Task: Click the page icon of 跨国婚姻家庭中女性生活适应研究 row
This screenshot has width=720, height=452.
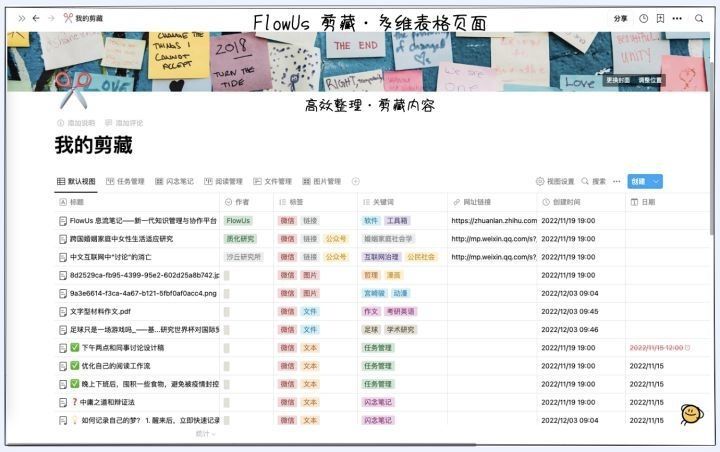Action: pos(63,239)
